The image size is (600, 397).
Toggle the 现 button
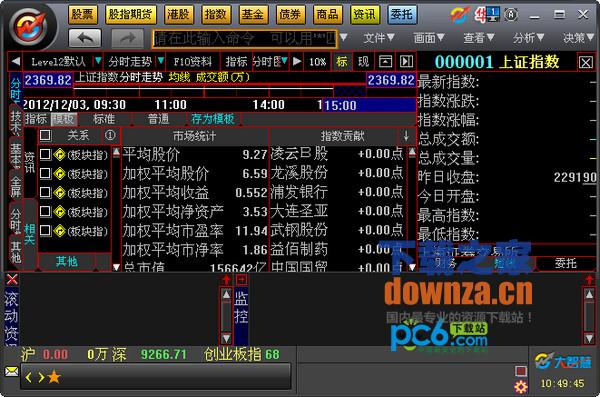pyautogui.click(x=363, y=61)
